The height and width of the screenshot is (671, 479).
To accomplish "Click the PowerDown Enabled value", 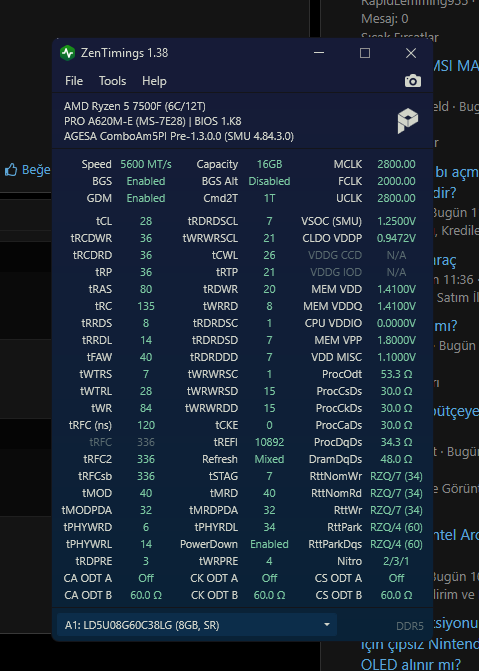I will [x=269, y=544].
